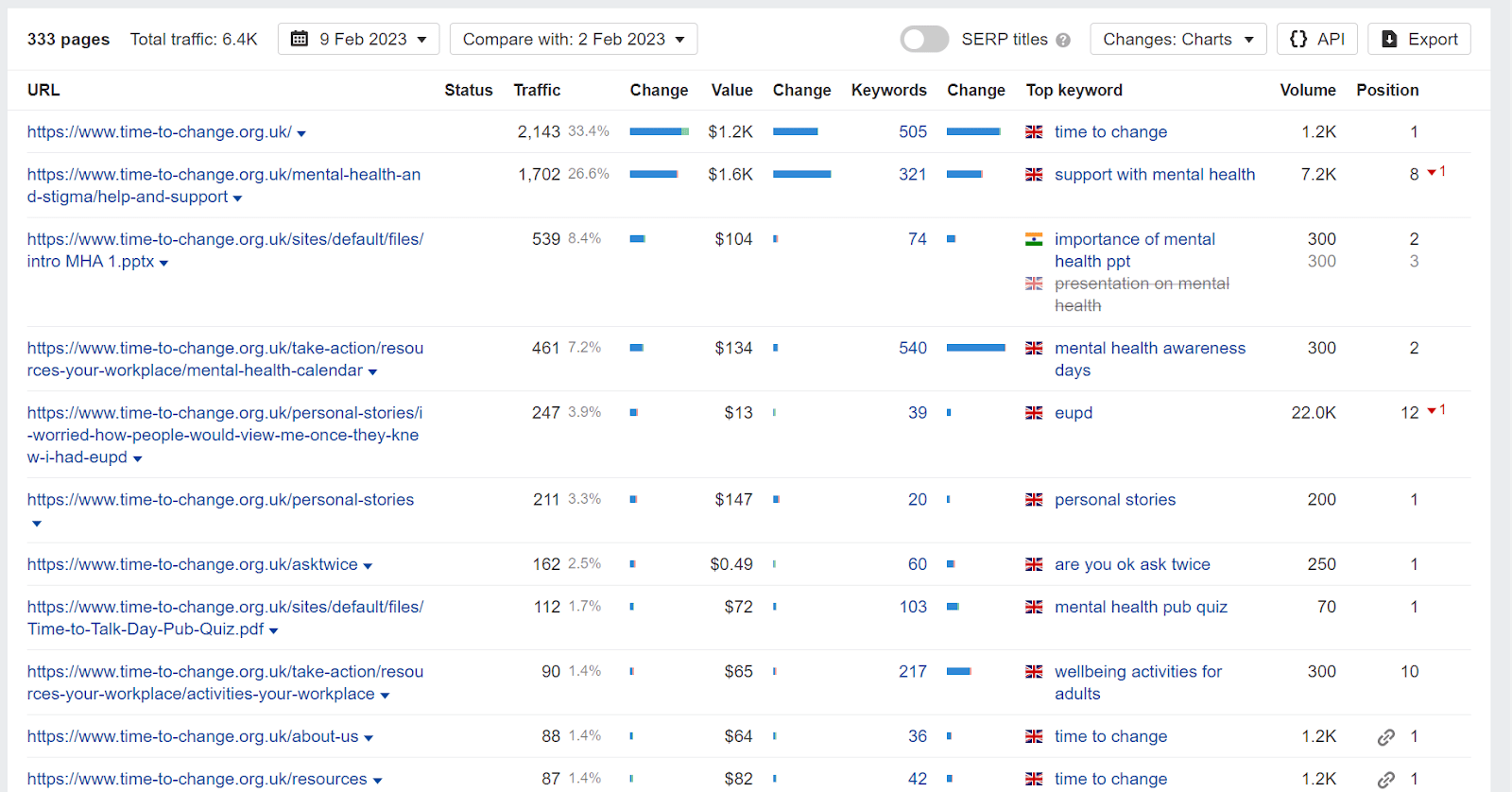Click the 'eupd' top keyword
The height and width of the screenshot is (792, 1512).
click(x=1074, y=413)
